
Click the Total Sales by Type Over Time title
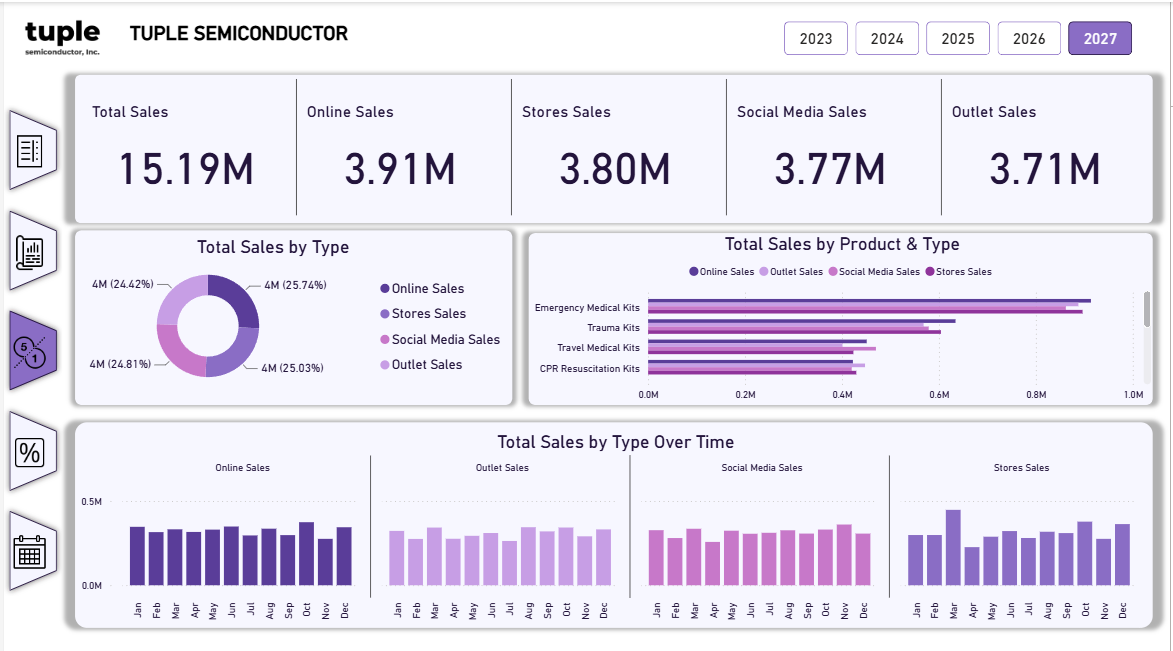(616, 442)
